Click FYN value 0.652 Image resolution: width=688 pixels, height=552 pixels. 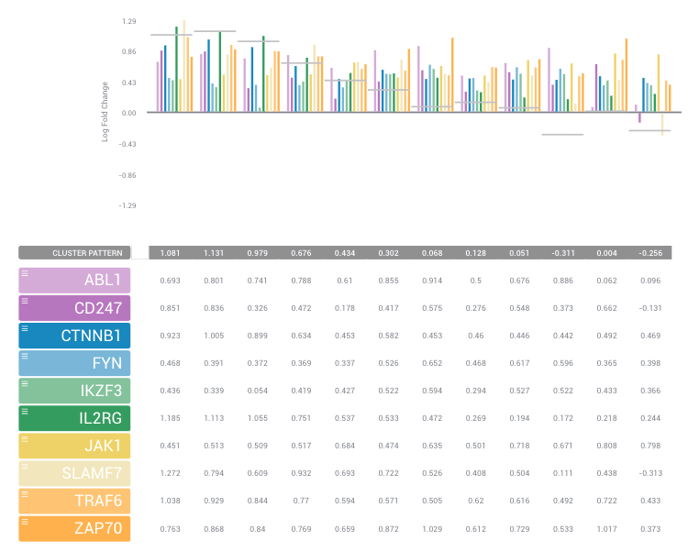click(432, 363)
